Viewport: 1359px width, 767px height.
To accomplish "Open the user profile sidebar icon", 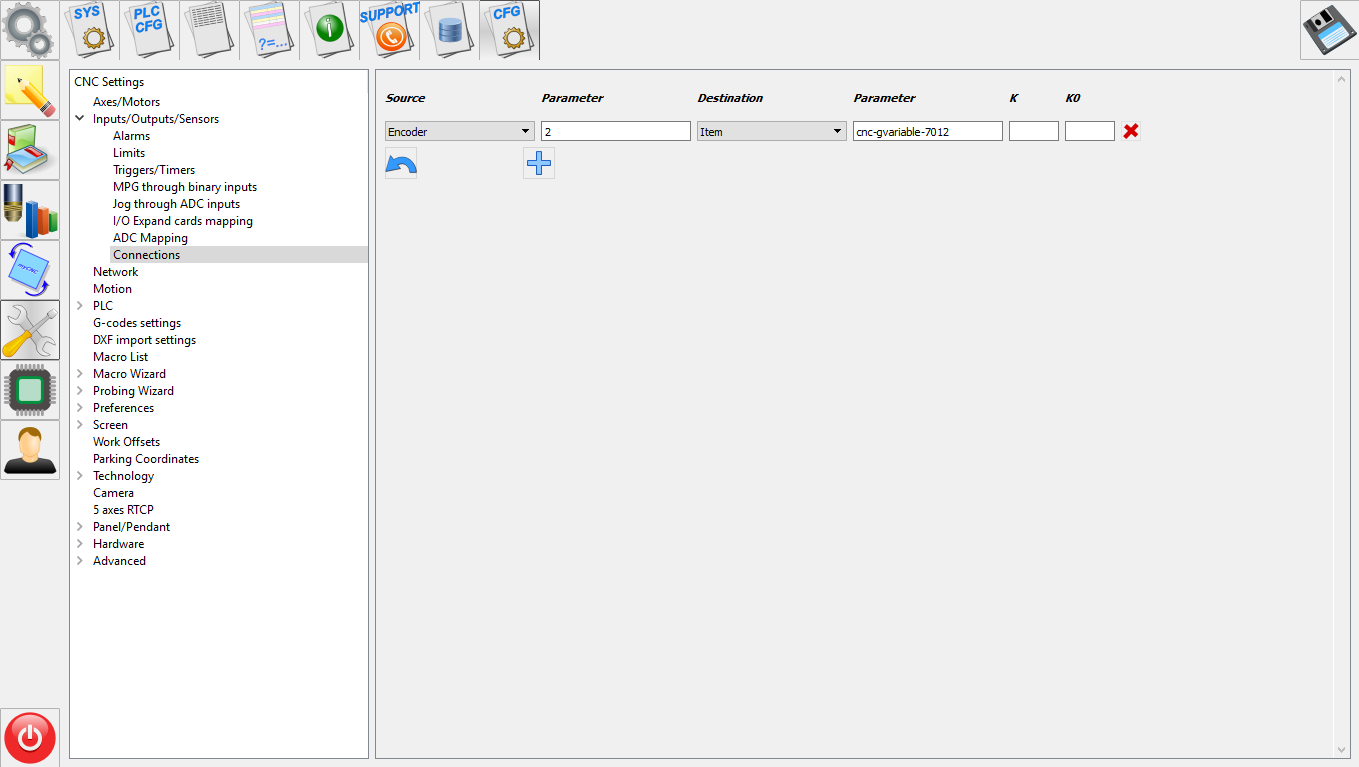I will [x=30, y=450].
